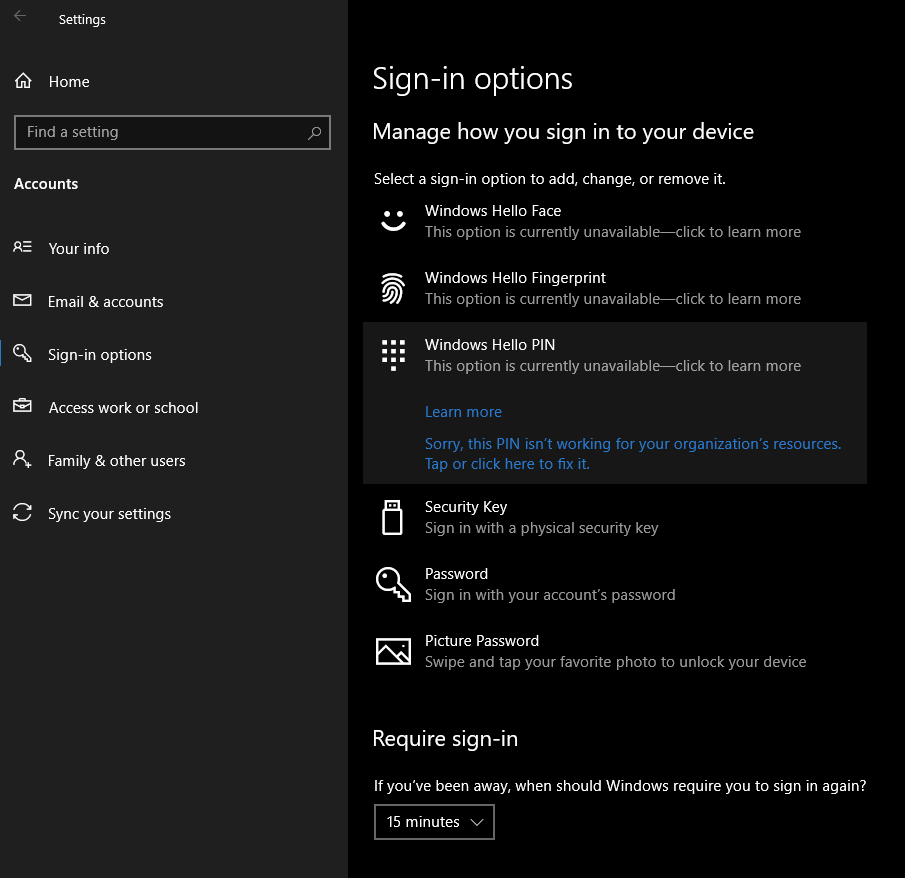Select the Email & accounts envelope icon
The width and height of the screenshot is (905, 878).
(22, 301)
